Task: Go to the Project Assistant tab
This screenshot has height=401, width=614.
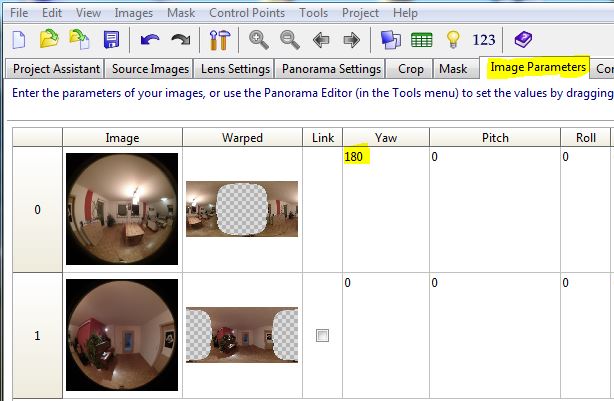Action: (56, 69)
